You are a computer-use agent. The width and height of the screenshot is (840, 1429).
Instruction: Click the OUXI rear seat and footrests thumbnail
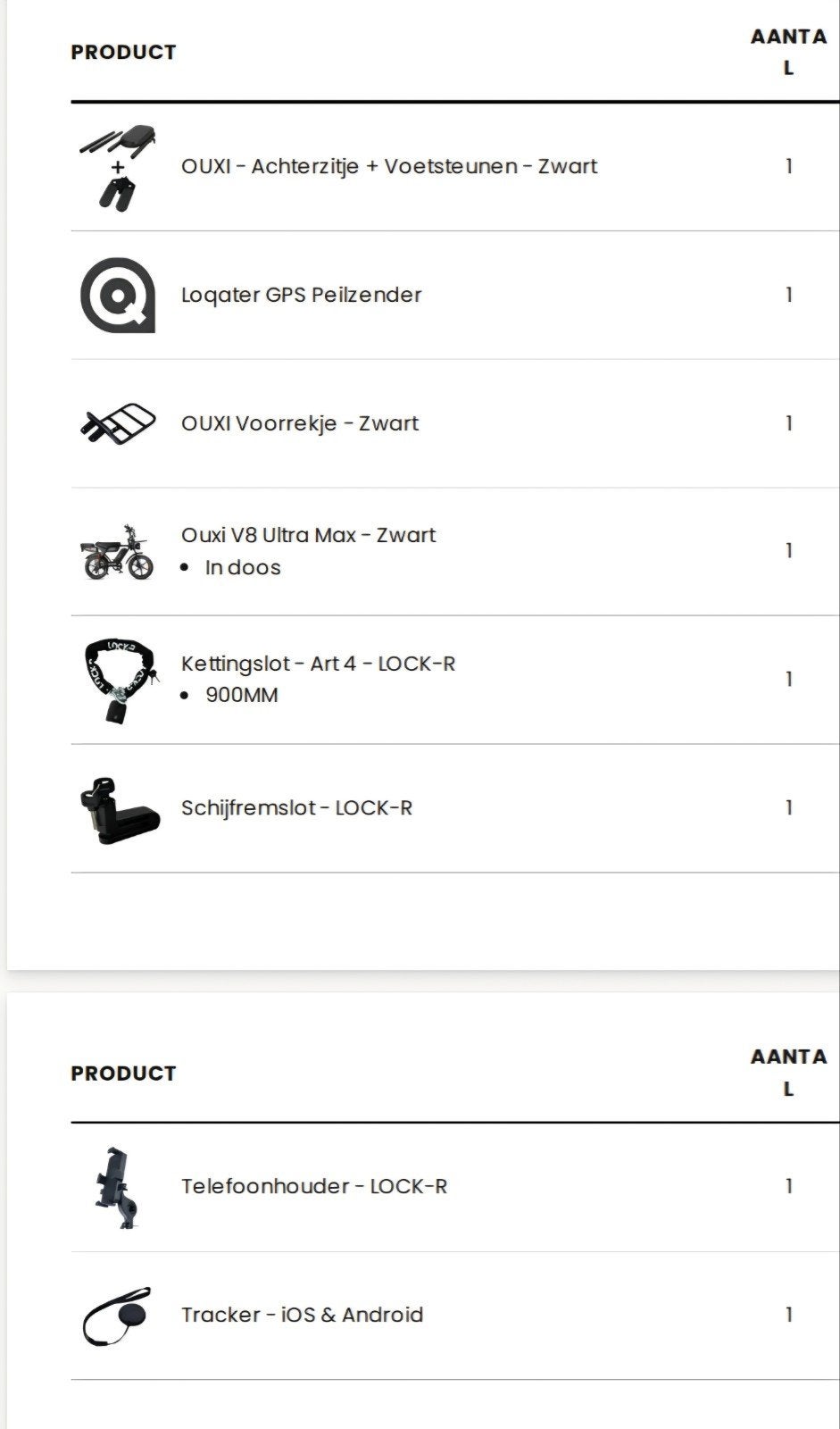point(118,167)
